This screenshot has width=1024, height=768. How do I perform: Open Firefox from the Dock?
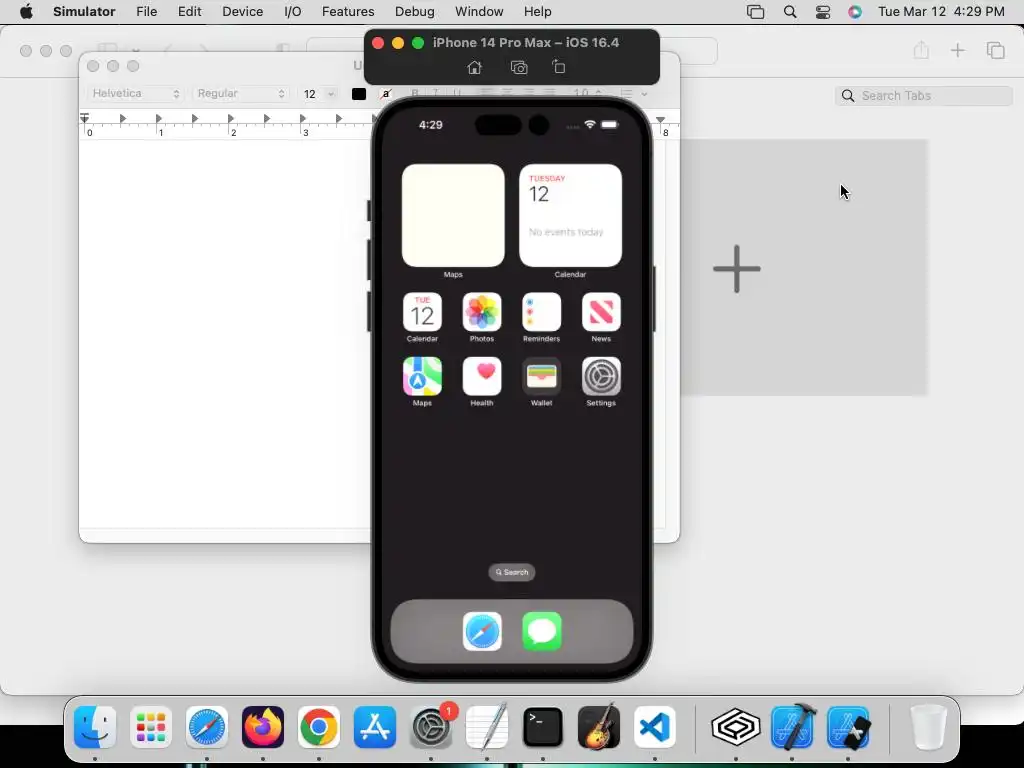click(263, 727)
